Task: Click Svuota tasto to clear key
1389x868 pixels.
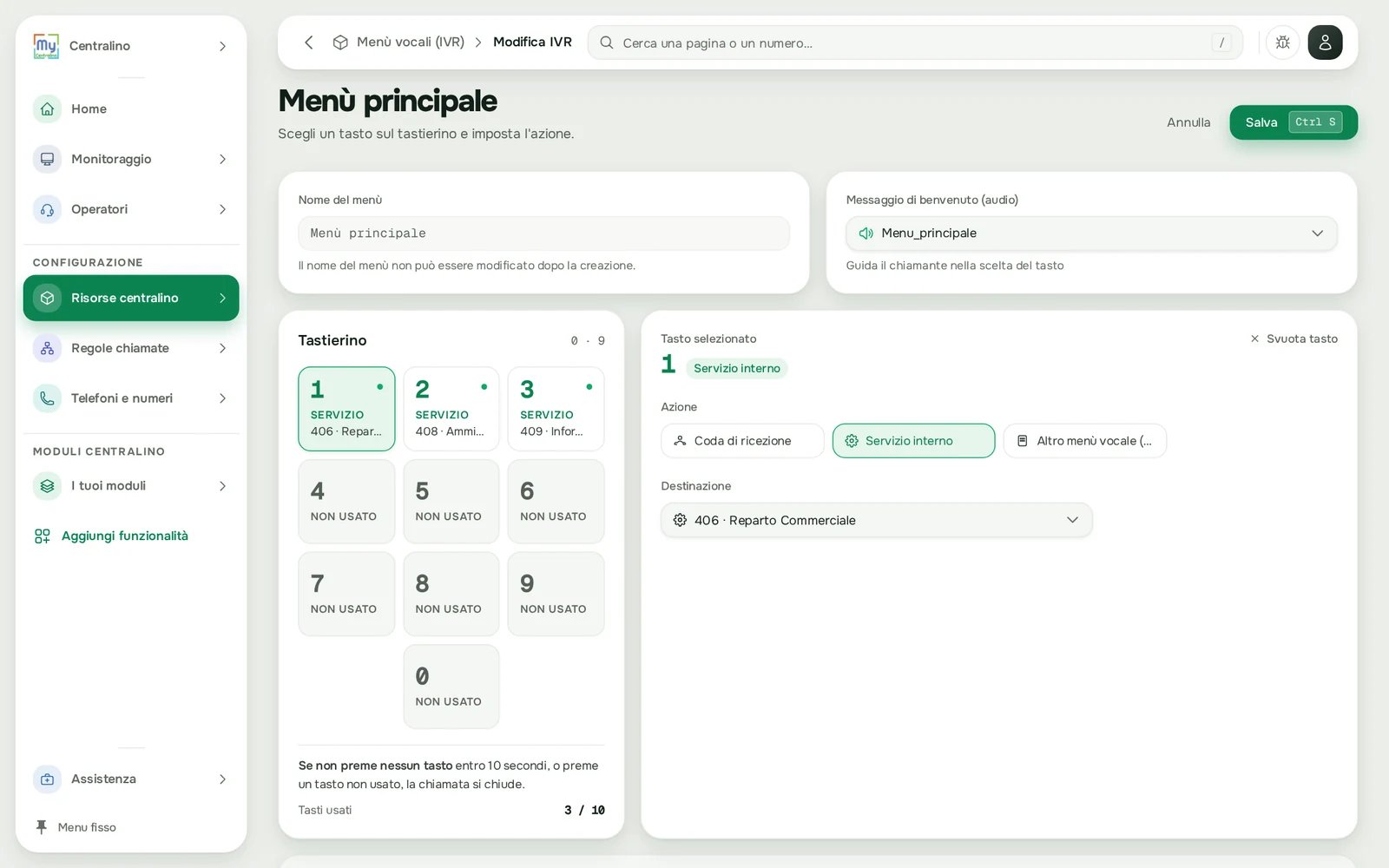Action: (1294, 339)
